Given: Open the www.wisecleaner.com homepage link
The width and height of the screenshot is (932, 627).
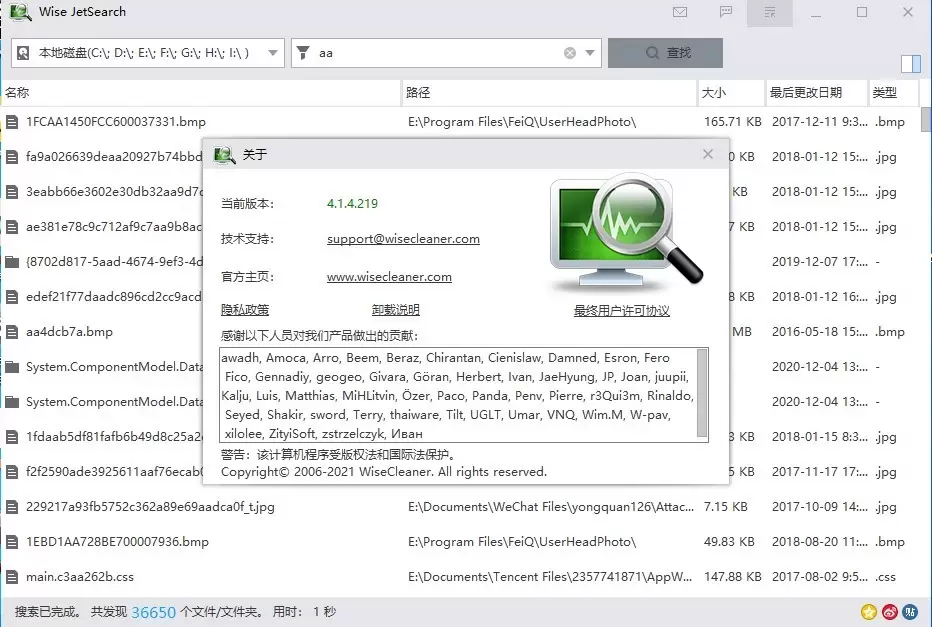Looking at the screenshot, I should [389, 277].
